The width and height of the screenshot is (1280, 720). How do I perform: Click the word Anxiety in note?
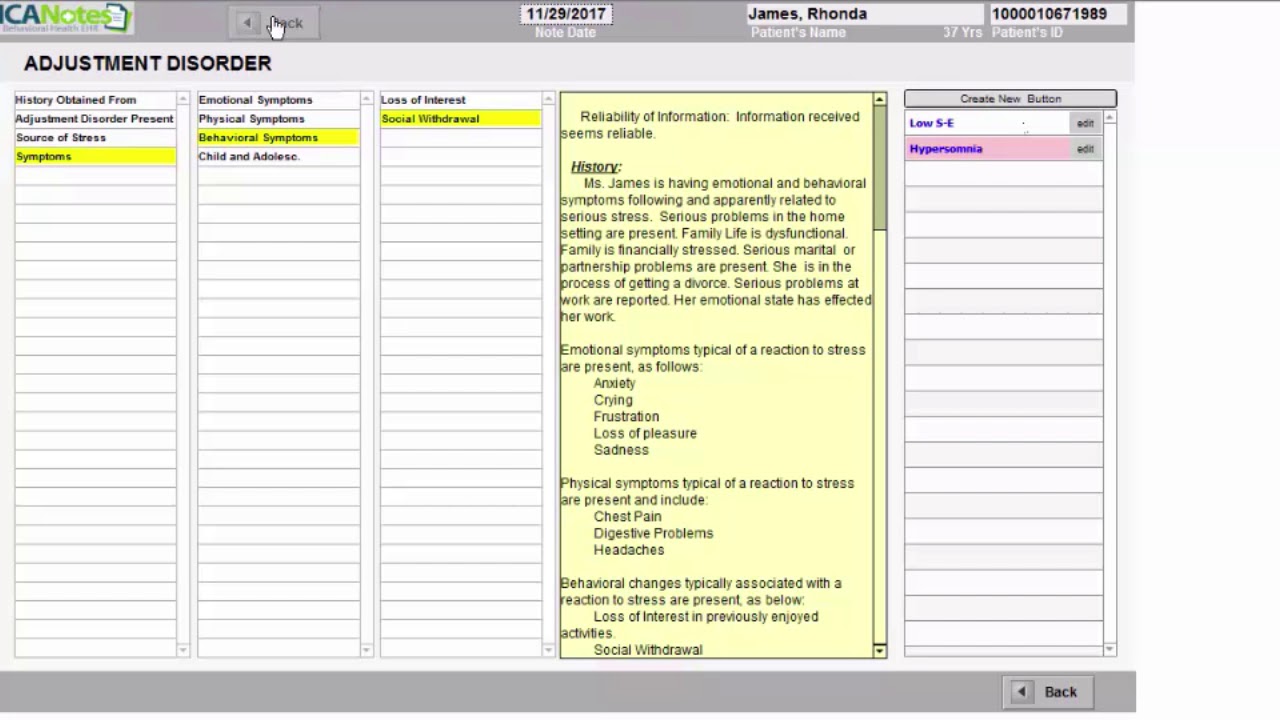[x=614, y=383]
